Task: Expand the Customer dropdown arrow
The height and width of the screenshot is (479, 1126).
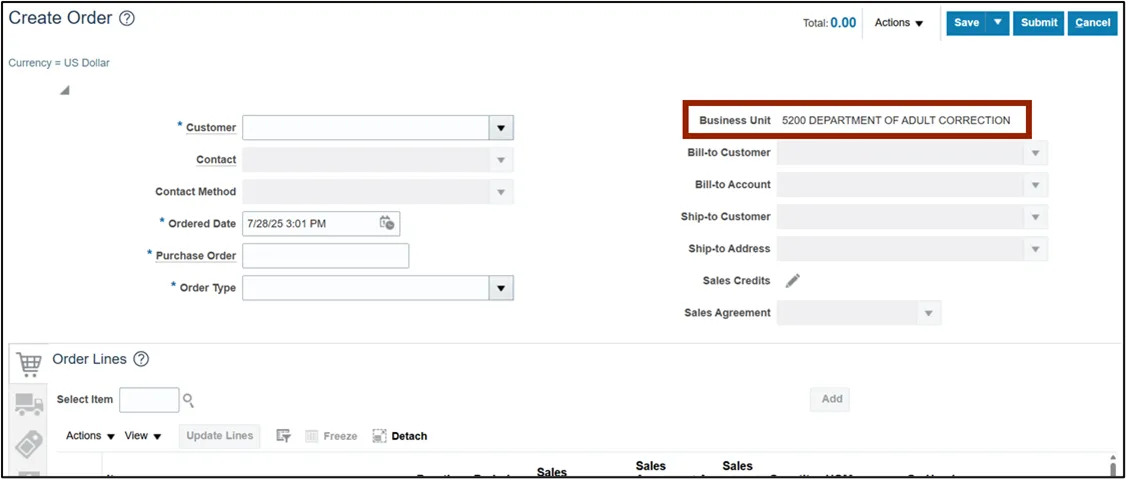Action: [501, 128]
